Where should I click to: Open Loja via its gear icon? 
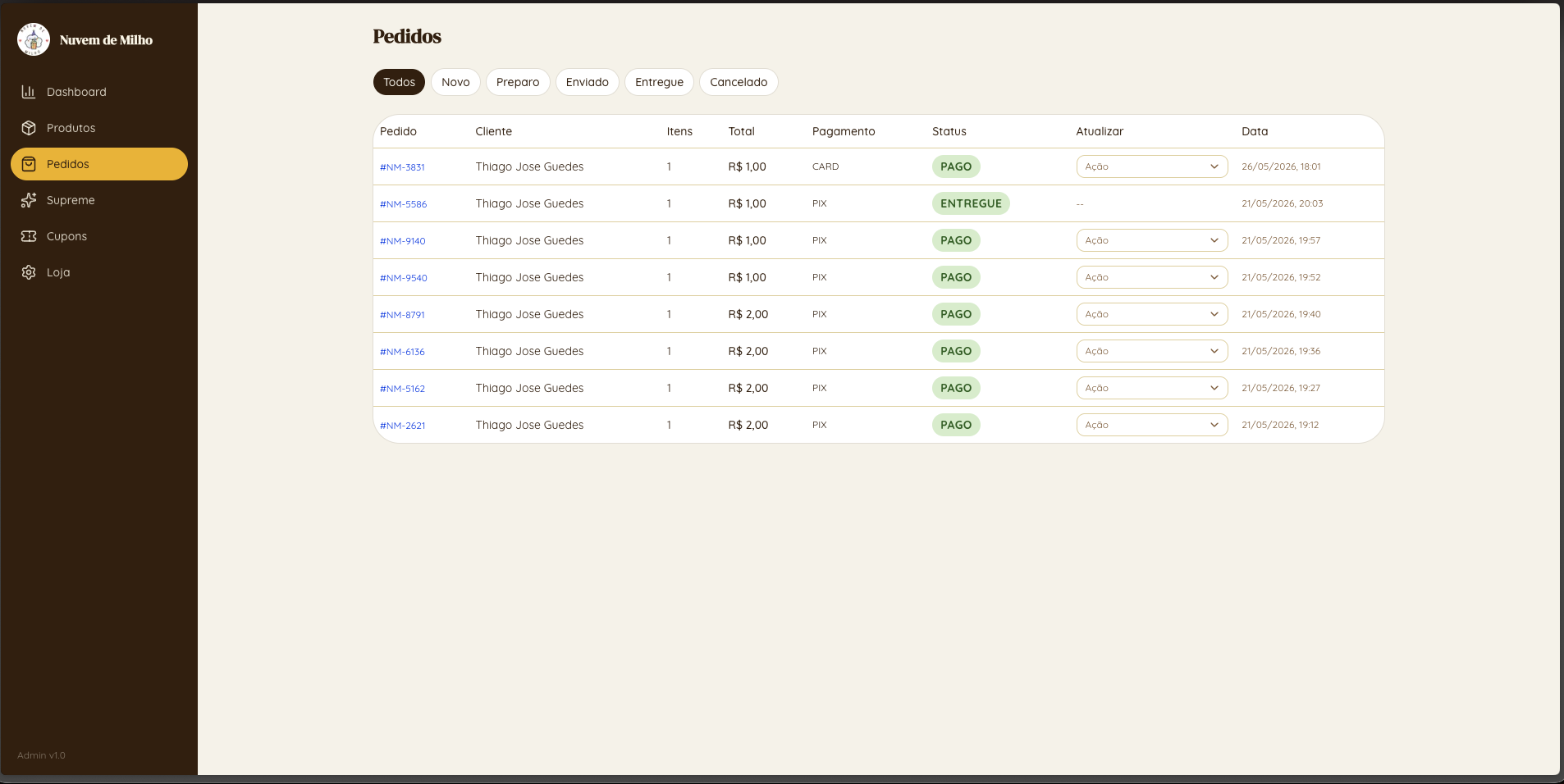pos(29,272)
